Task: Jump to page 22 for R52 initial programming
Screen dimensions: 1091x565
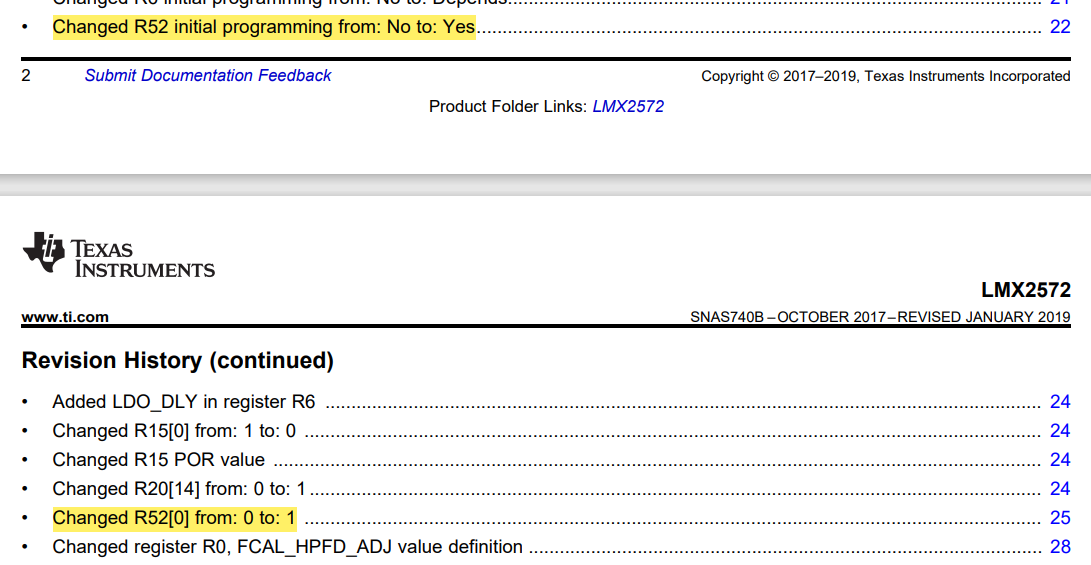Action: pos(1060,27)
